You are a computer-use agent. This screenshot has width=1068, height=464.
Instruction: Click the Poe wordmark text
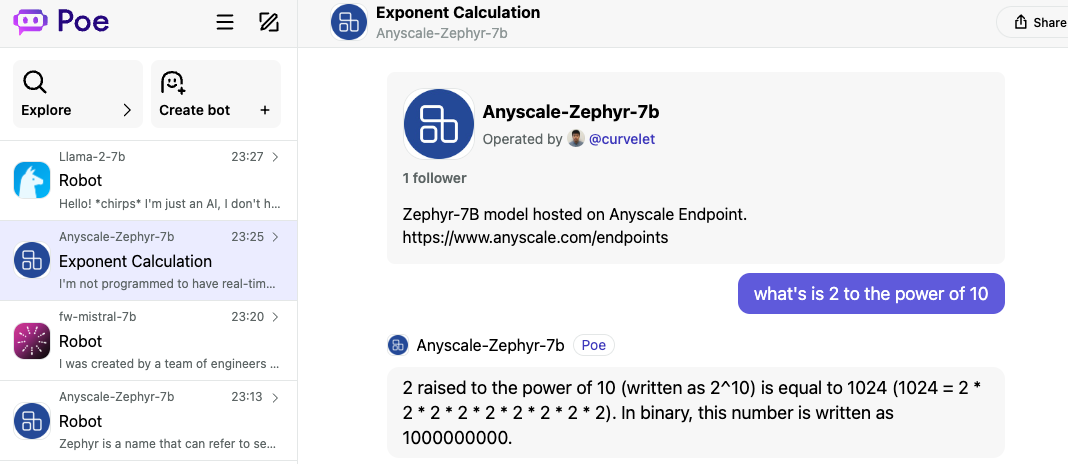pyautogui.click(x=83, y=22)
